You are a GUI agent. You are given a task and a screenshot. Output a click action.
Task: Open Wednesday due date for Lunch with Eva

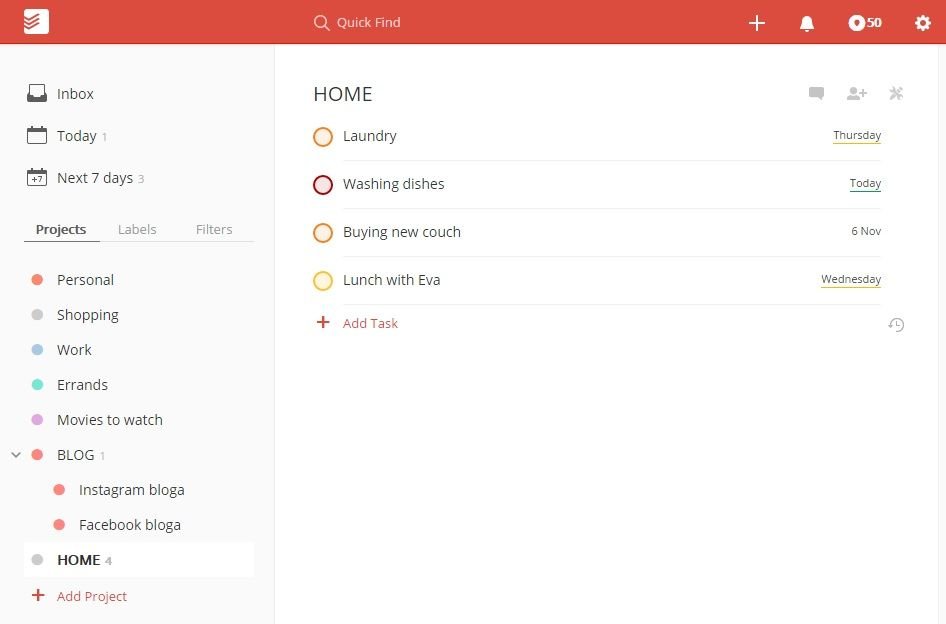[x=850, y=280]
